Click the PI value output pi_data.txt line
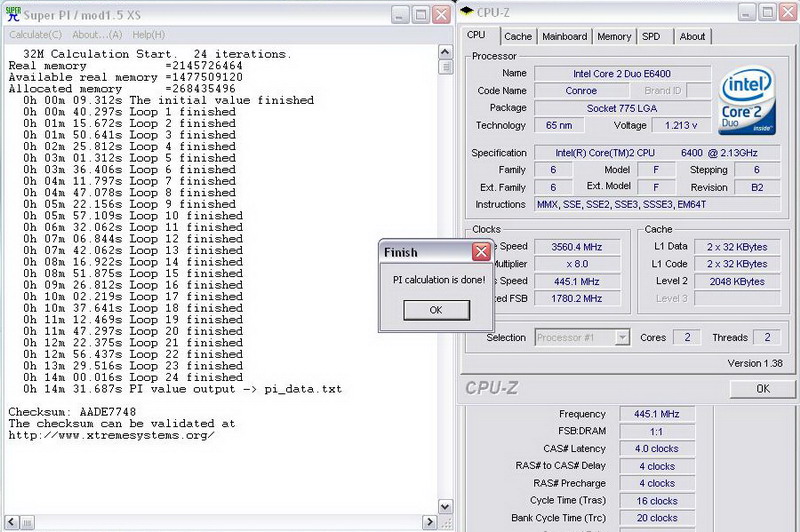 tap(182, 389)
